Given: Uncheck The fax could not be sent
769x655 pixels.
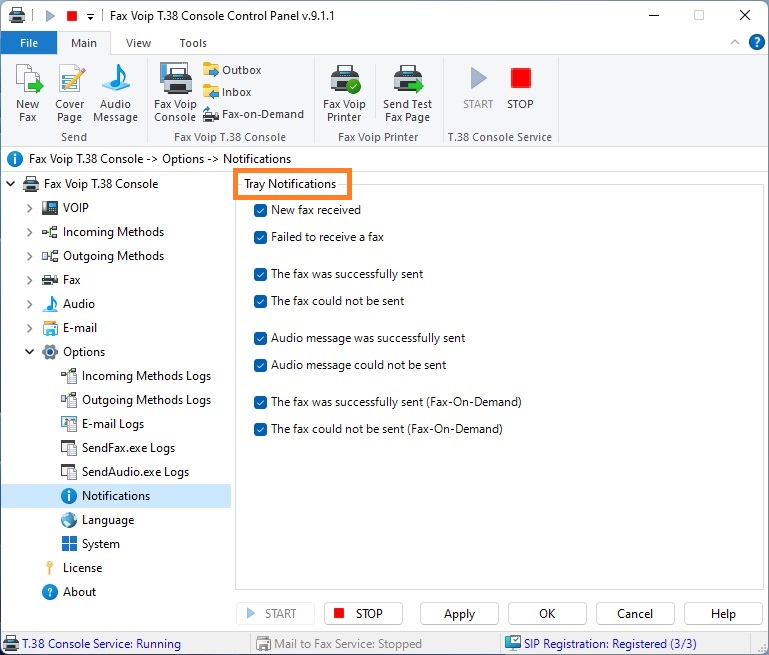Looking at the screenshot, I should (260, 301).
